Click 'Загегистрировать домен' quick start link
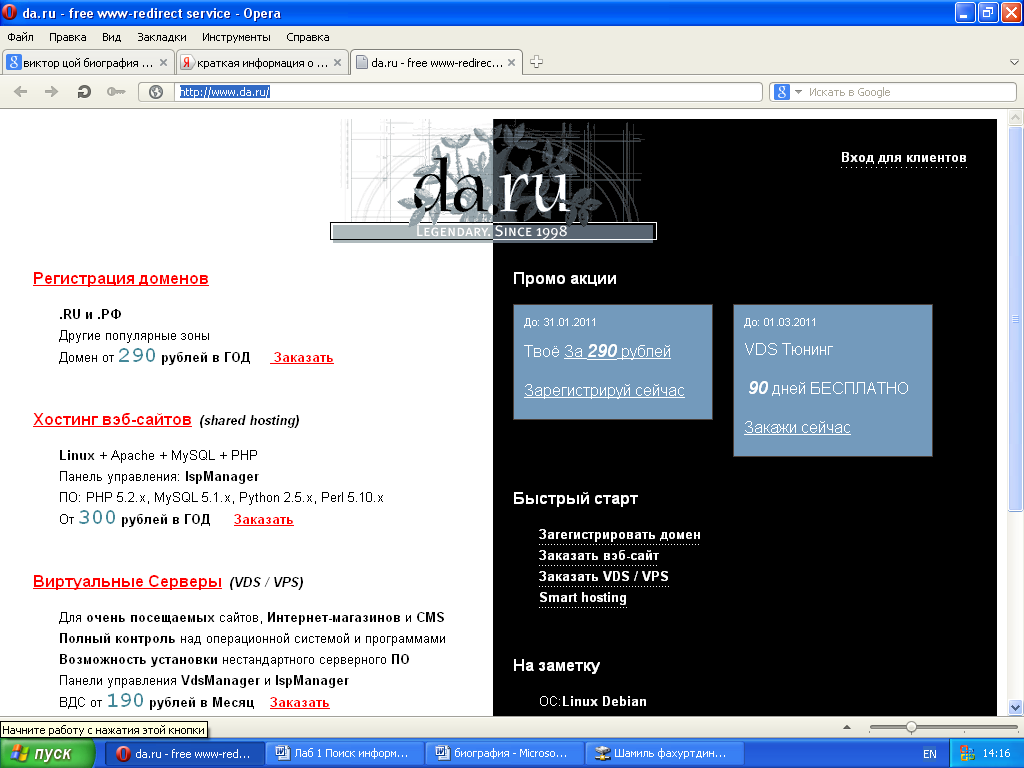The width and height of the screenshot is (1024, 768). coord(619,535)
